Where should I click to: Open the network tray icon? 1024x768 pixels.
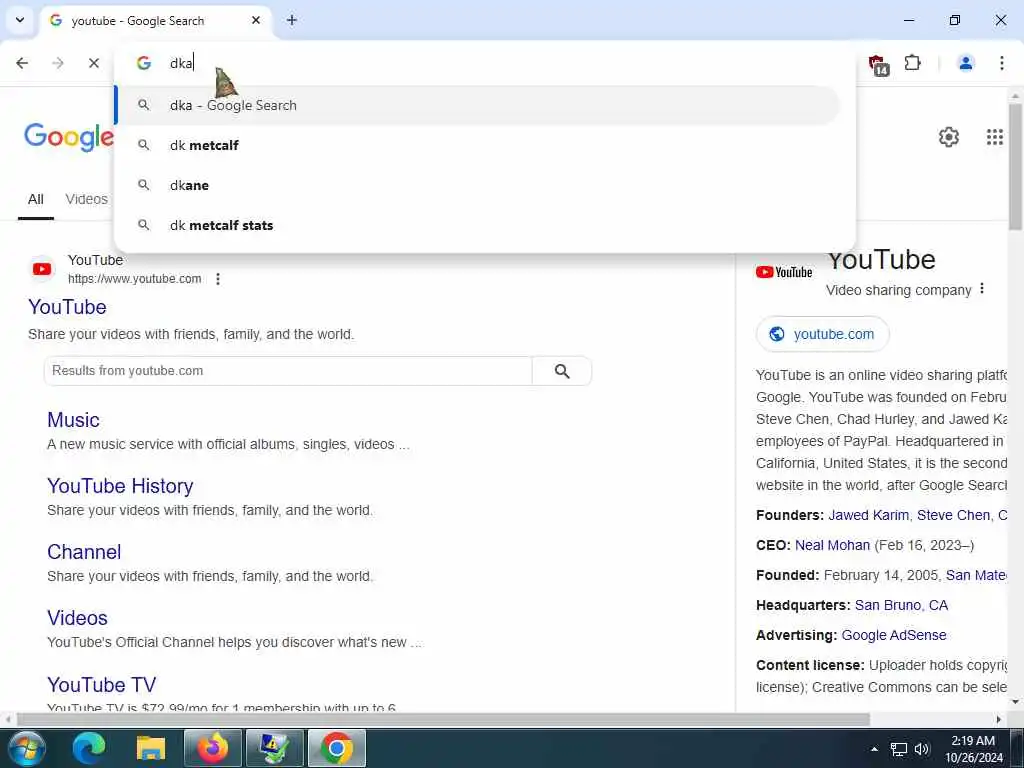click(x=899, y=749)
